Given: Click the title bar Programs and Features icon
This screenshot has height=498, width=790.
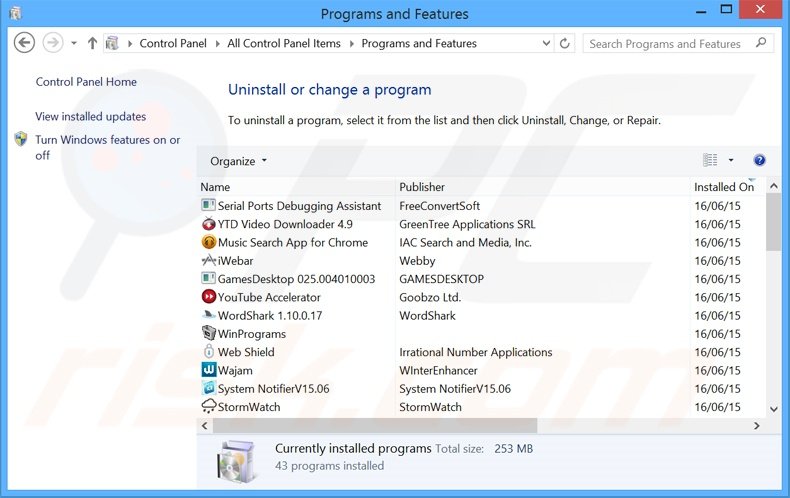Looking at the screenshot, I should 15,13.
